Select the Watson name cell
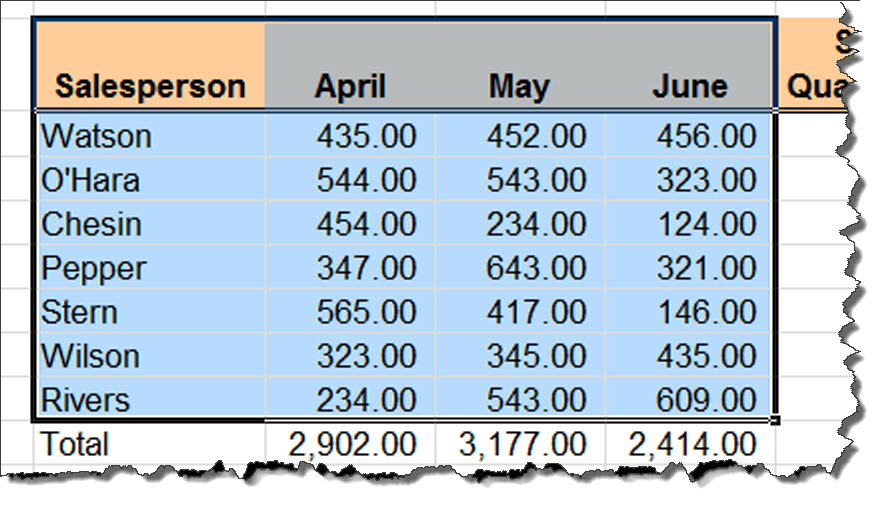Image resolution: width=882 pixels, height=520 pixels. point(150,136)
